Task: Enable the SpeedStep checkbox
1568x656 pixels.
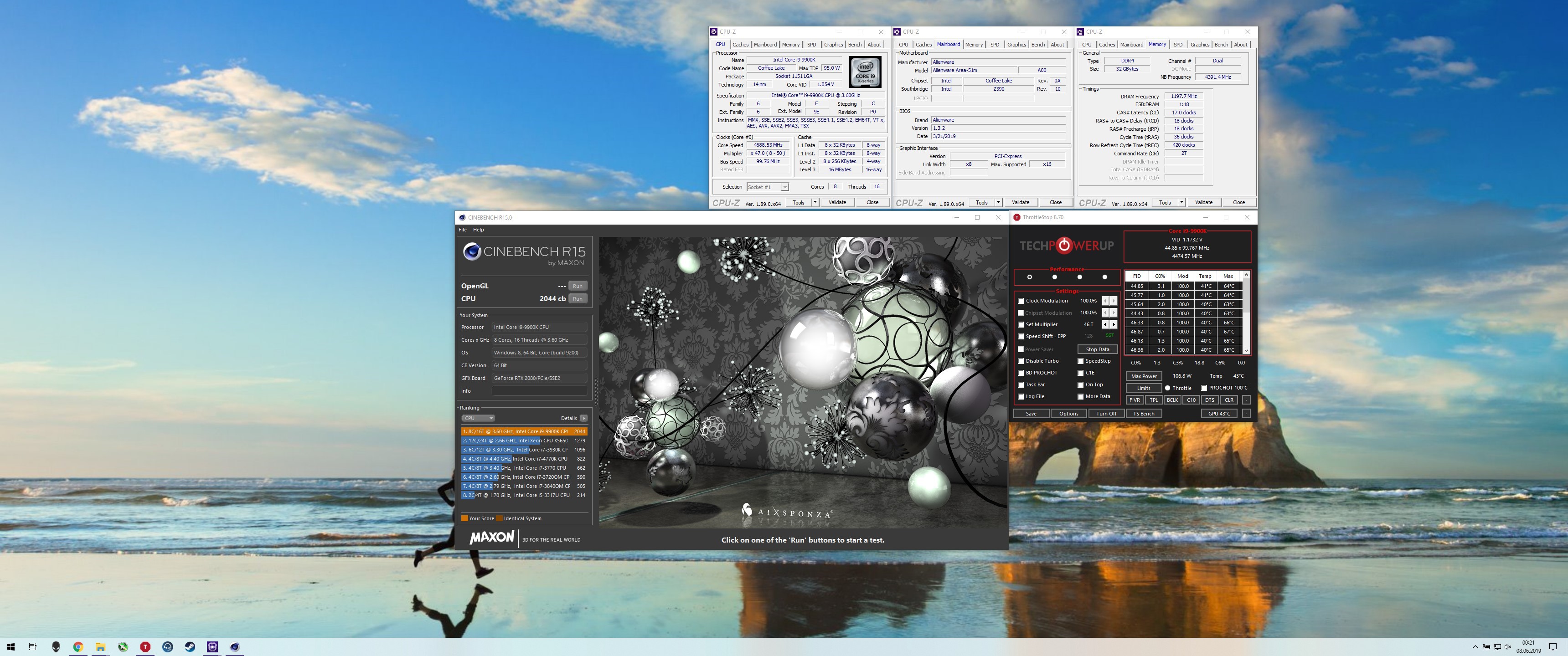Action: (1080, 361)
